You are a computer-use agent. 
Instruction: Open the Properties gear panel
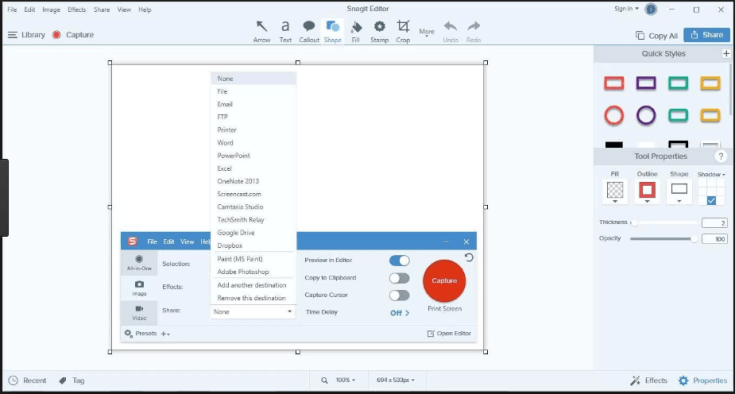tap(702, 380)
